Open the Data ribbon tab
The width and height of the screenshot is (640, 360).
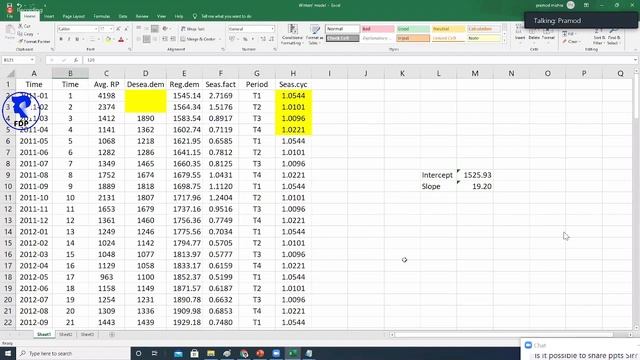coord(123,16)
